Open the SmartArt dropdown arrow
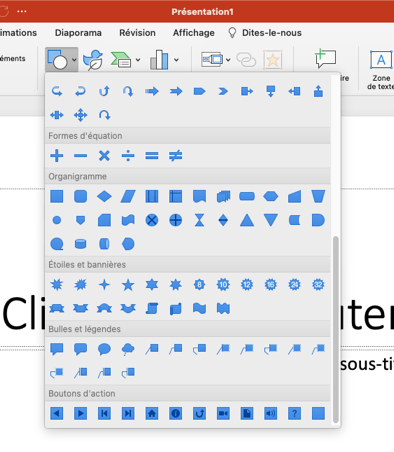The width and height of the screenshot is (394, 452). click(138, 60)
